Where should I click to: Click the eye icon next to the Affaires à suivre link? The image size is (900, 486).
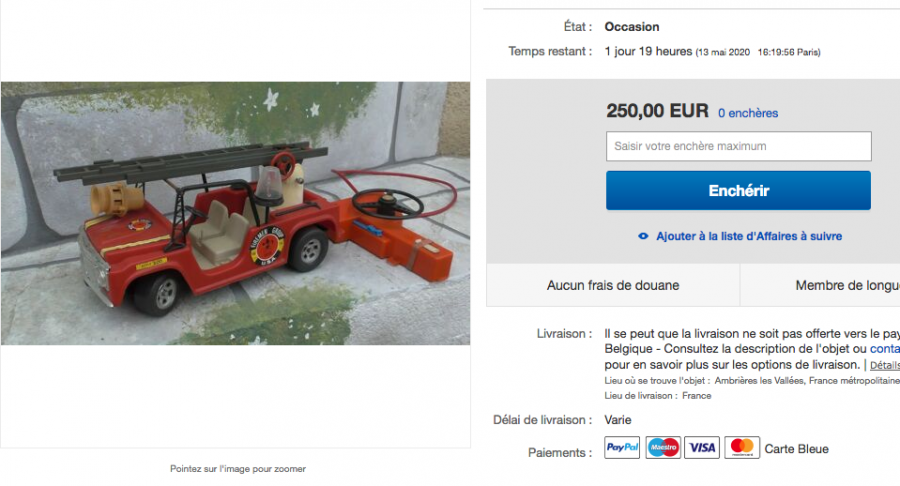click(643, 236)
